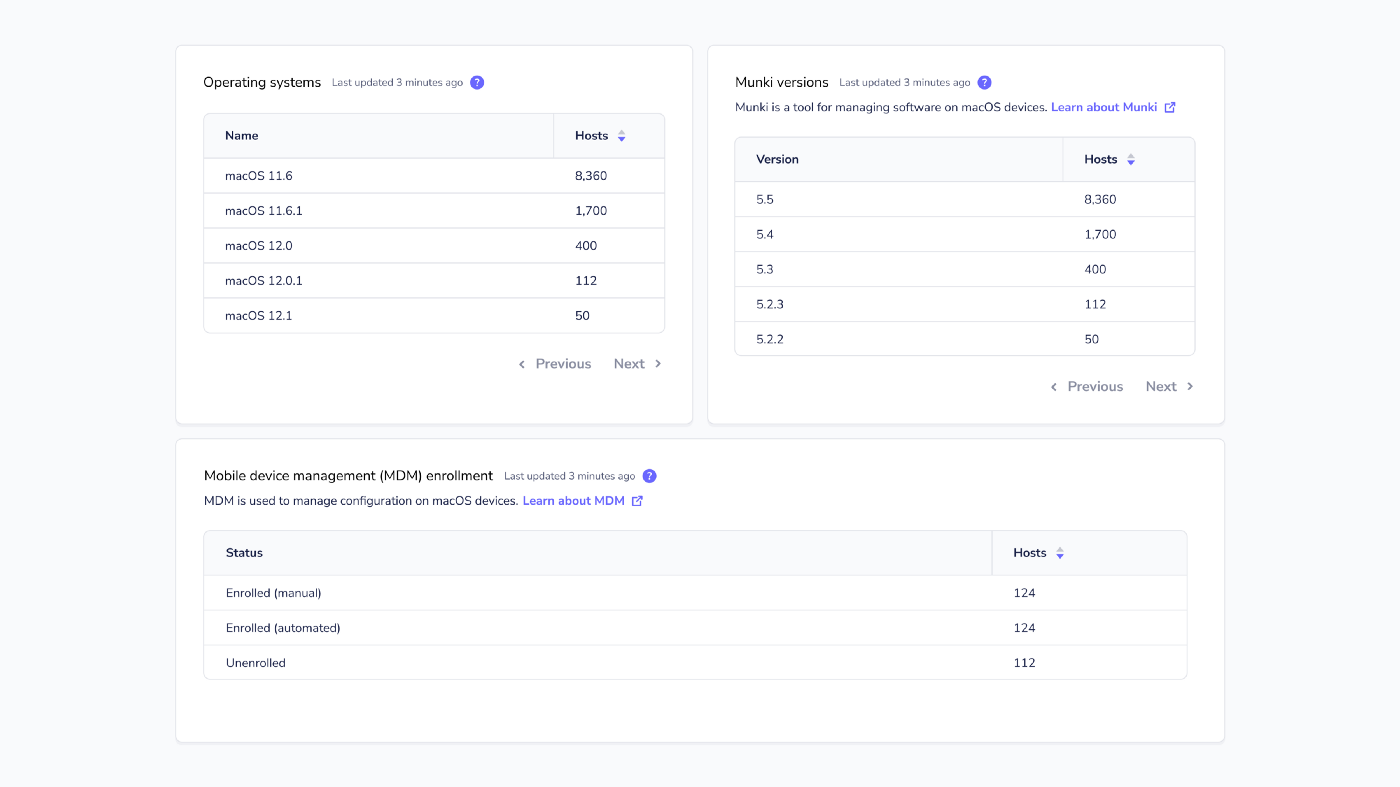This screenshot has width=1400, height=787.
Task: Select the macOS 11.6 row name
Action: coord(258,176)
